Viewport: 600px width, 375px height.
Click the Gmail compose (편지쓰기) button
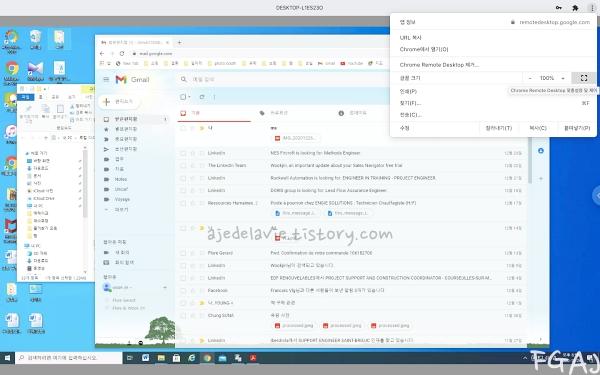click(119, 101)
